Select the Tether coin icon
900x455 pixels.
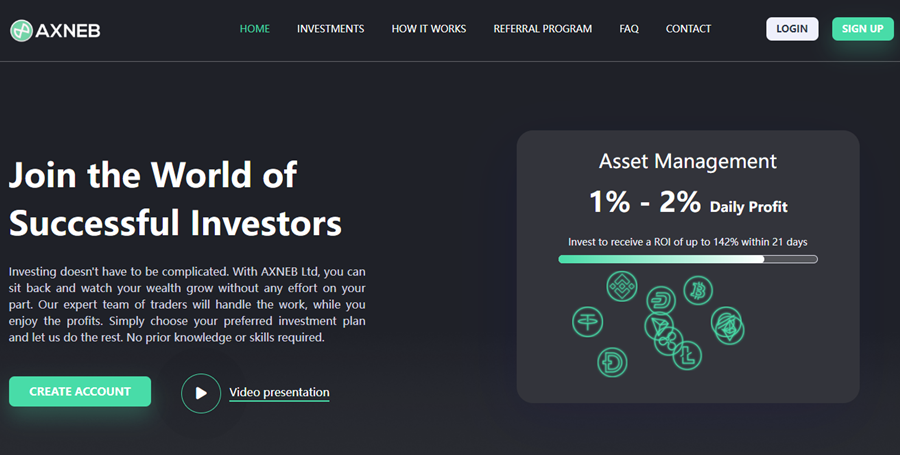tap(588, 321)
